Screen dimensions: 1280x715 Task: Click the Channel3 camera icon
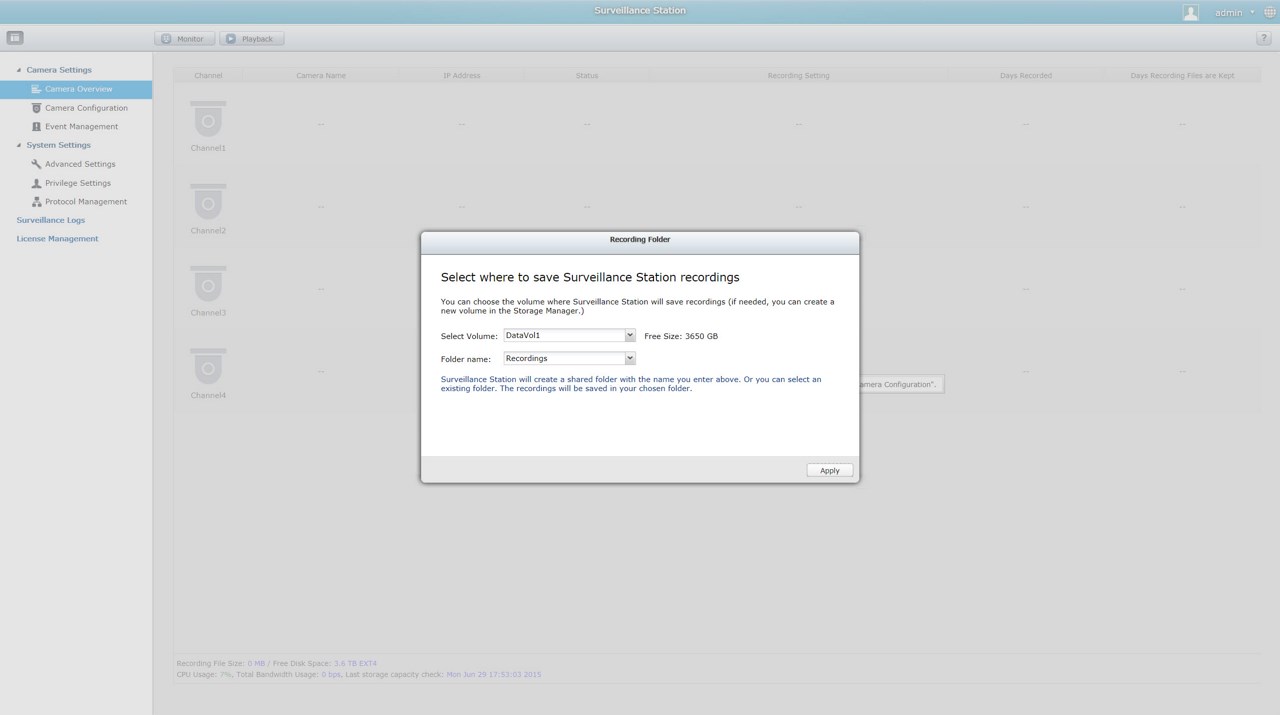click(208, 284)
